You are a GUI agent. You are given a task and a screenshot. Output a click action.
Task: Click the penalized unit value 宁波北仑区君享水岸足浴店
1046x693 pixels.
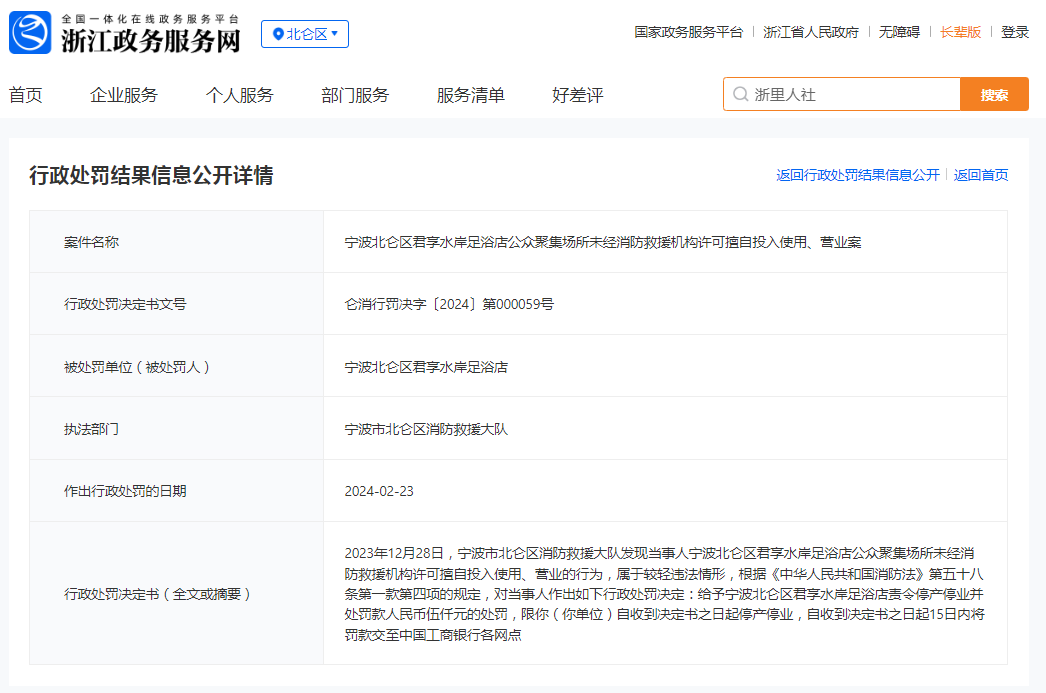[x=426, y=367]
